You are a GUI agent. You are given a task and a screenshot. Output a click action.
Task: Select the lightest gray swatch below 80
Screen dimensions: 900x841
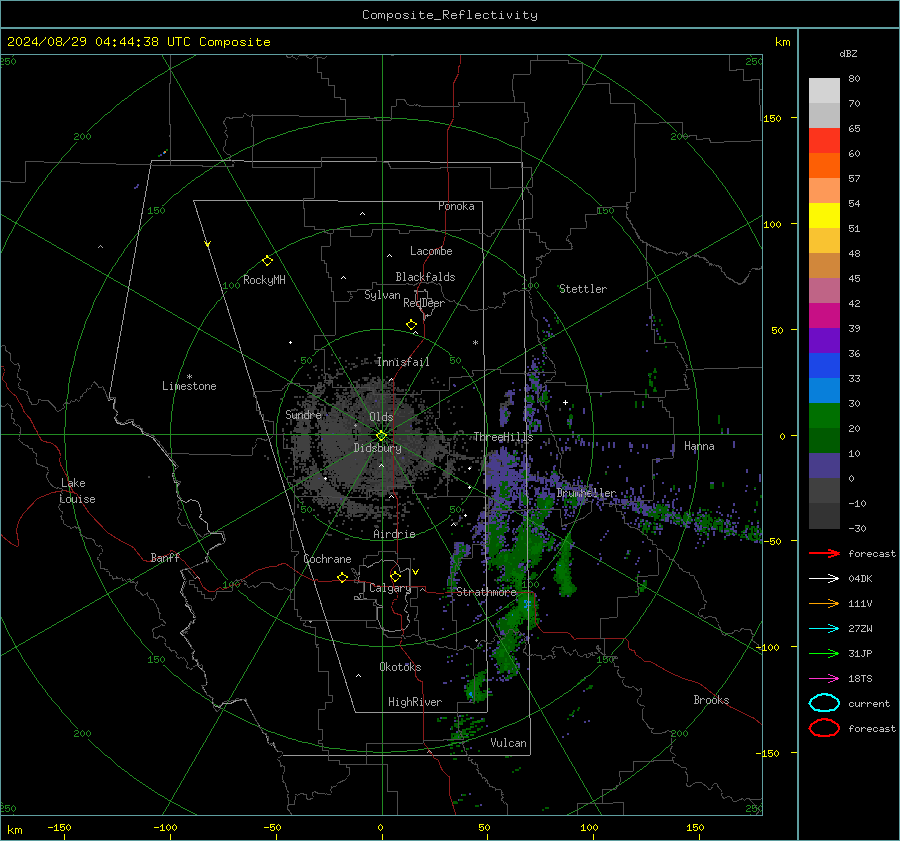[x=824, y=91]
